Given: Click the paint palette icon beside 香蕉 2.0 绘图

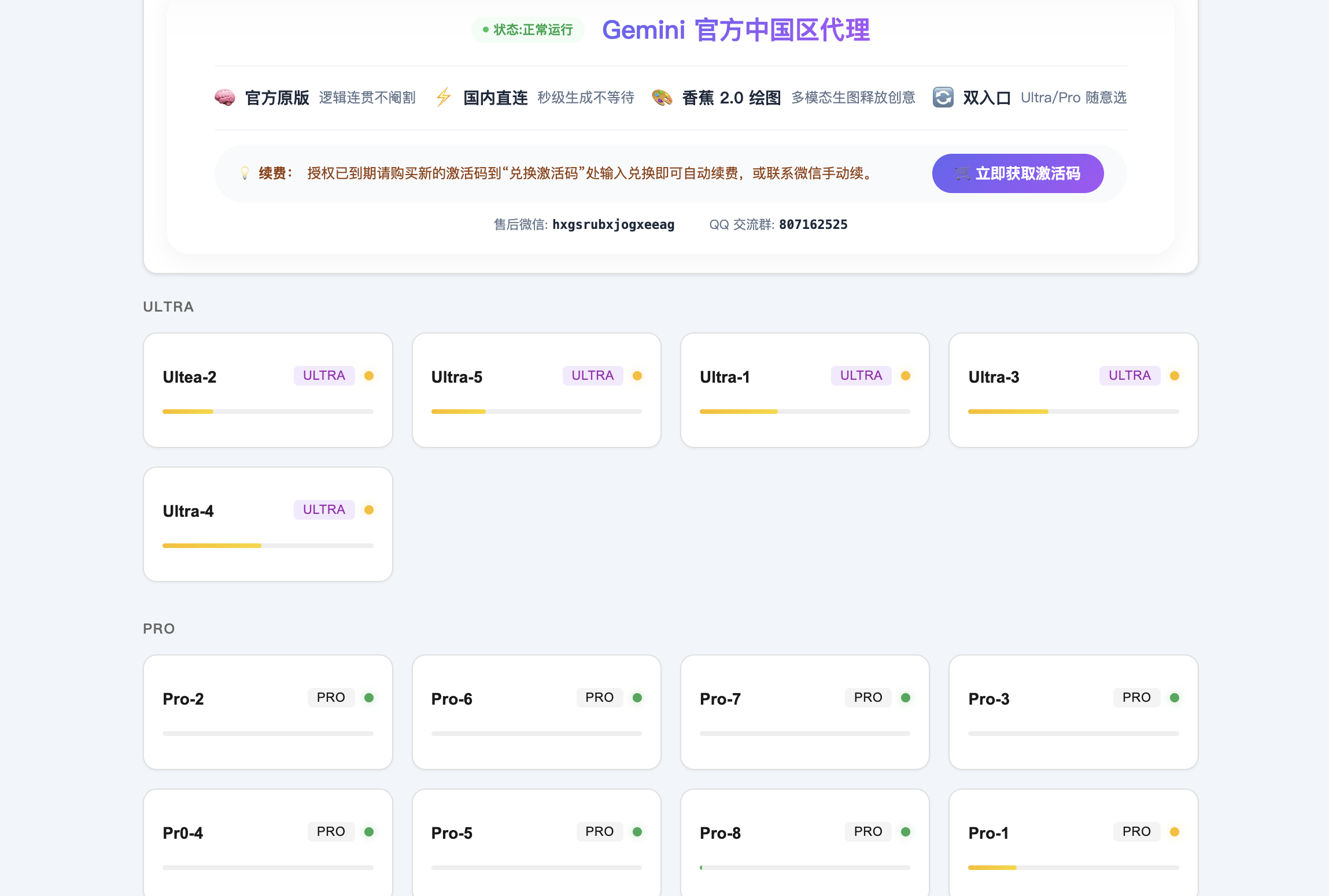Looking at the screenshot, I should point(662,98).
